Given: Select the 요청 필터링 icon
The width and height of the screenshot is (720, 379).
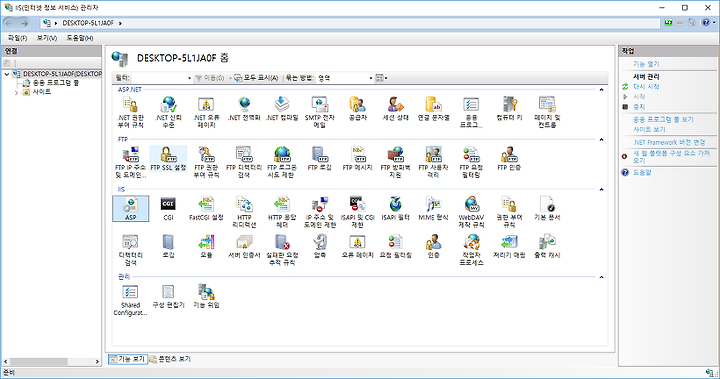Looking at the screenshot, I should [395, 246].
